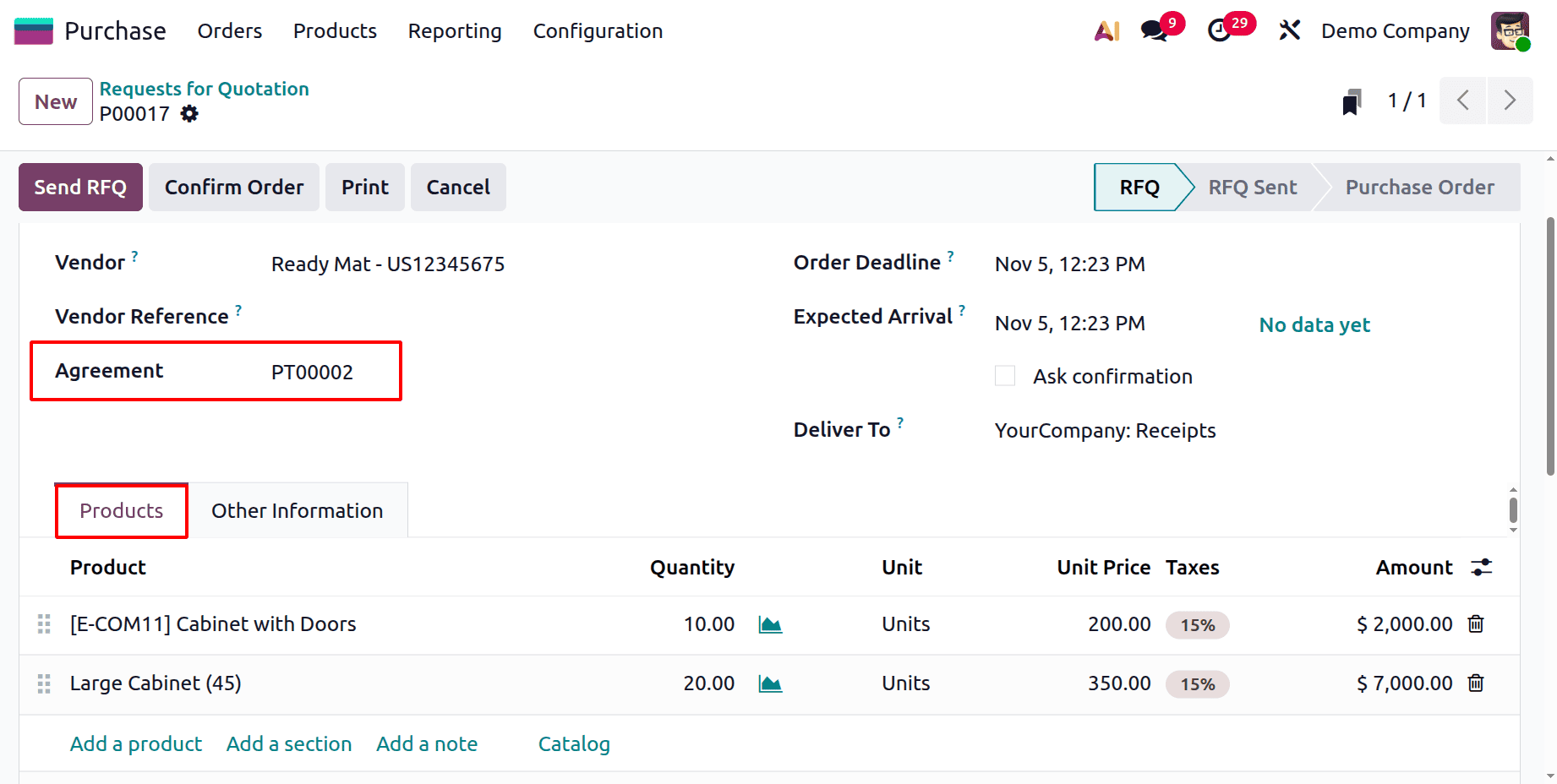Click the tools wrench icon in the header
The width and height of the screenshot is (1557, 784).
[x=1289, y=30]
